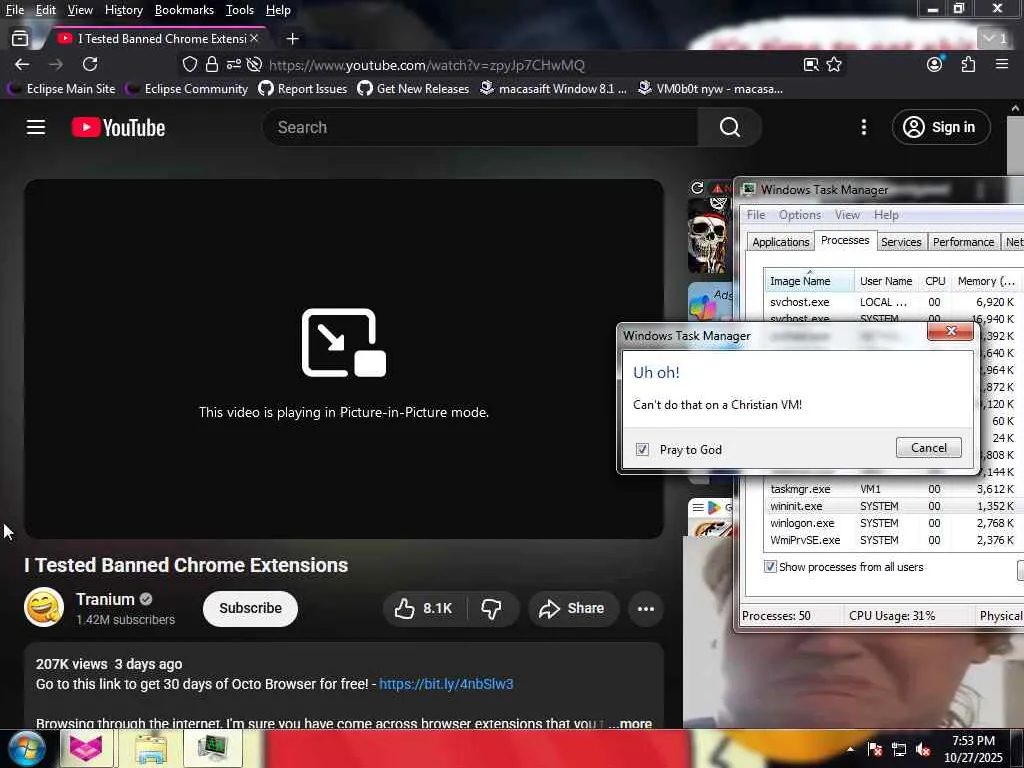This screenshot has width=1024, height=768.
Task: Toggle the 'Pray to God' checkbox
Action: point(642,449)
